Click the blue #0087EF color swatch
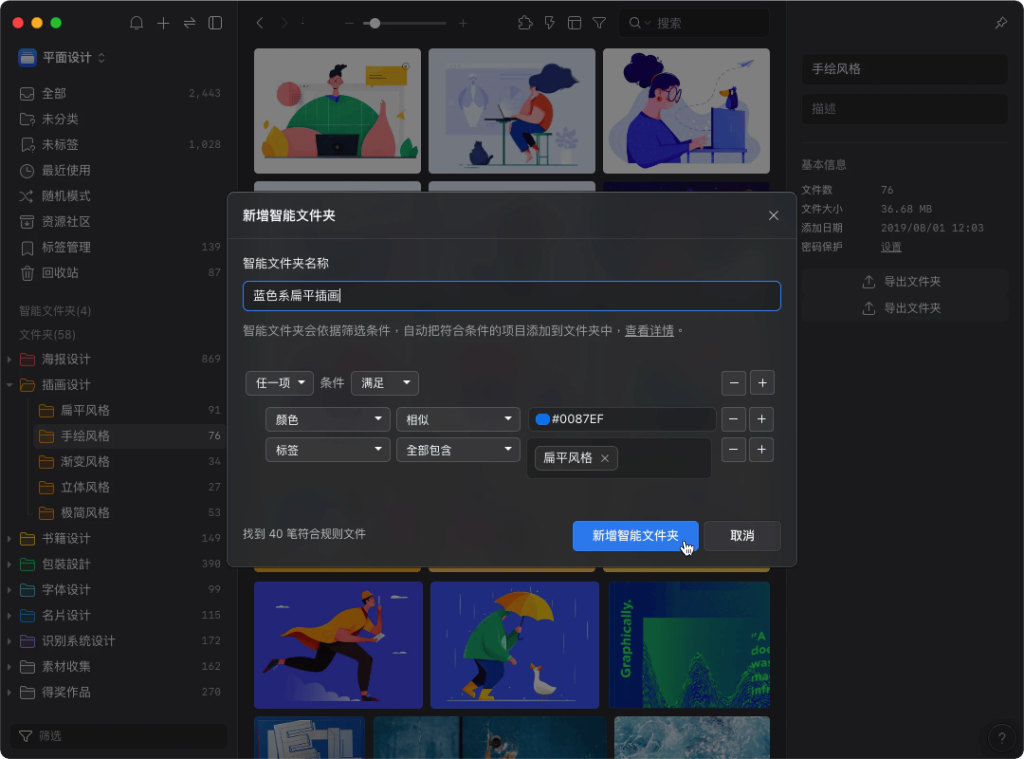1024x759 pixels. point(543,420)
